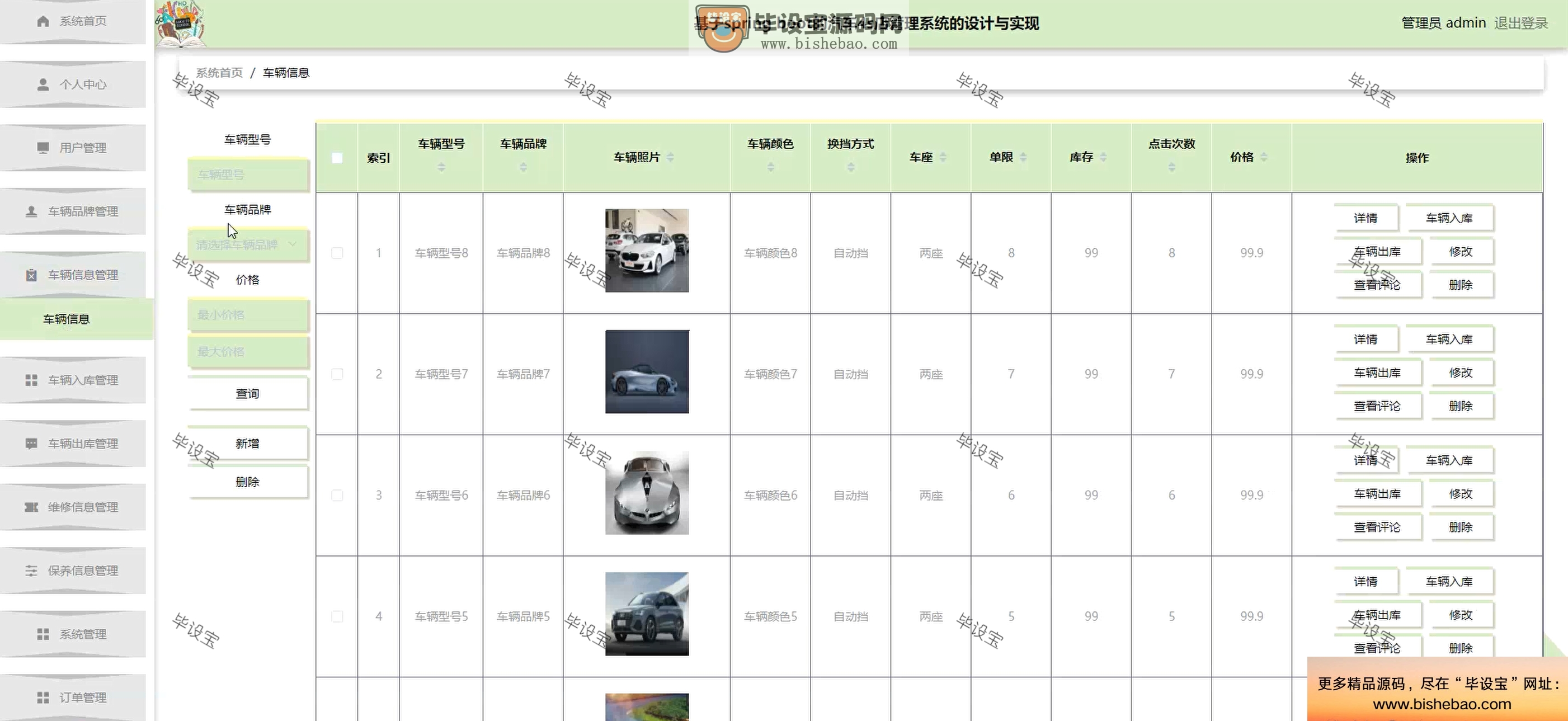This screenshot has height=721, width=1568.
Task: Click the camera icon beside 维修信息管理
Action: (32, 507)
